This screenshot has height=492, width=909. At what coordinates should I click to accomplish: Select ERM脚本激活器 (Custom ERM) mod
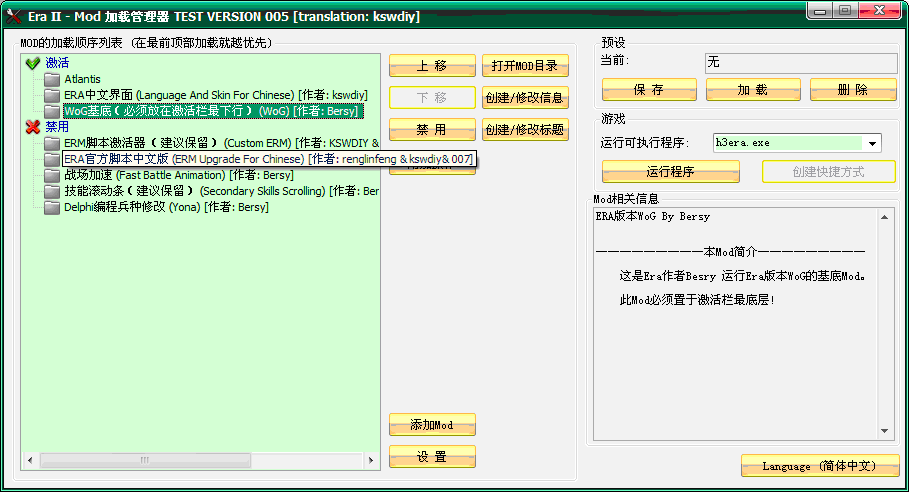(x=221, y=143)
